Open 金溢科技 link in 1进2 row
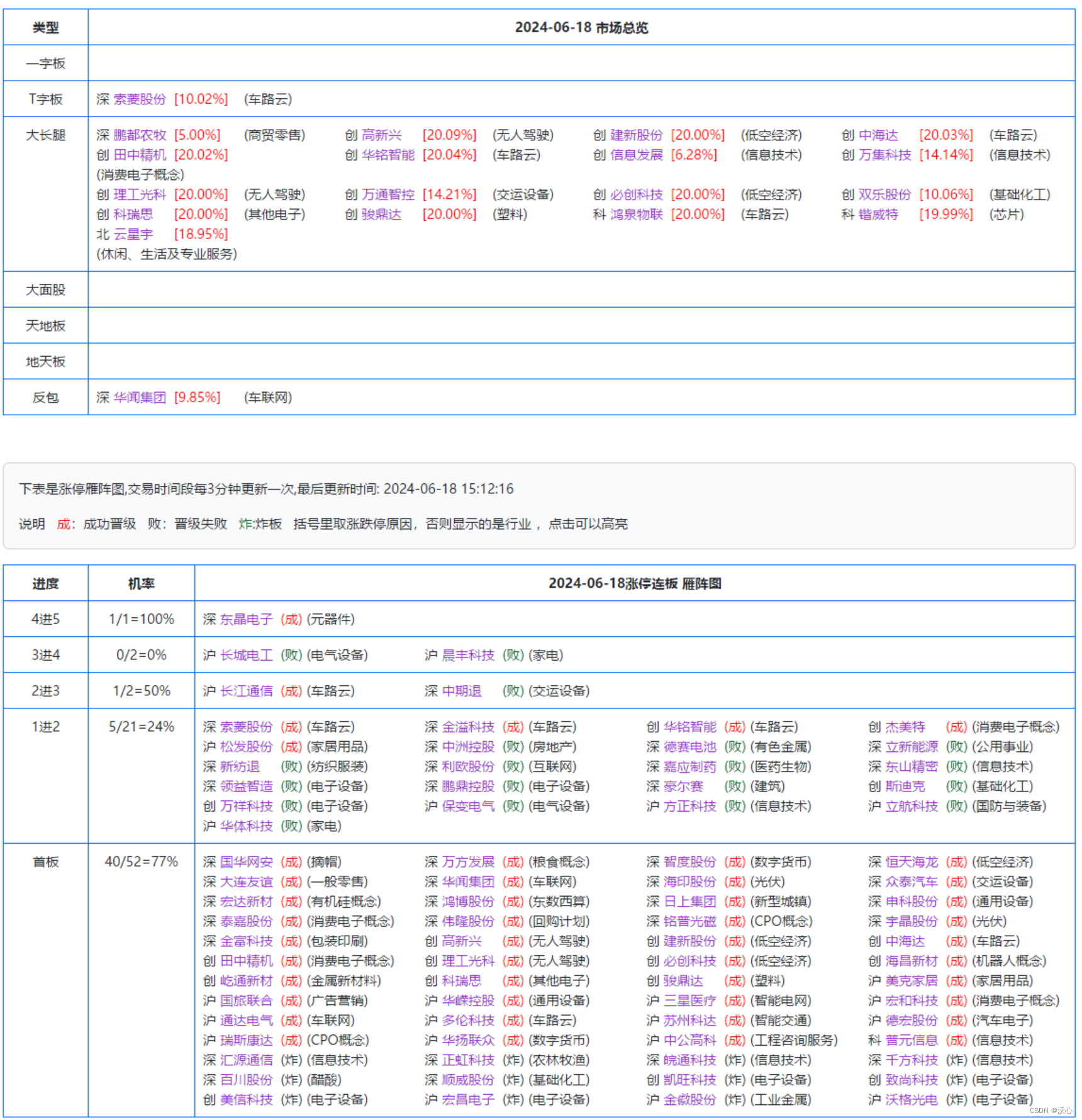The height and width of the screenshot is (1120, 1082). point(468,727)
